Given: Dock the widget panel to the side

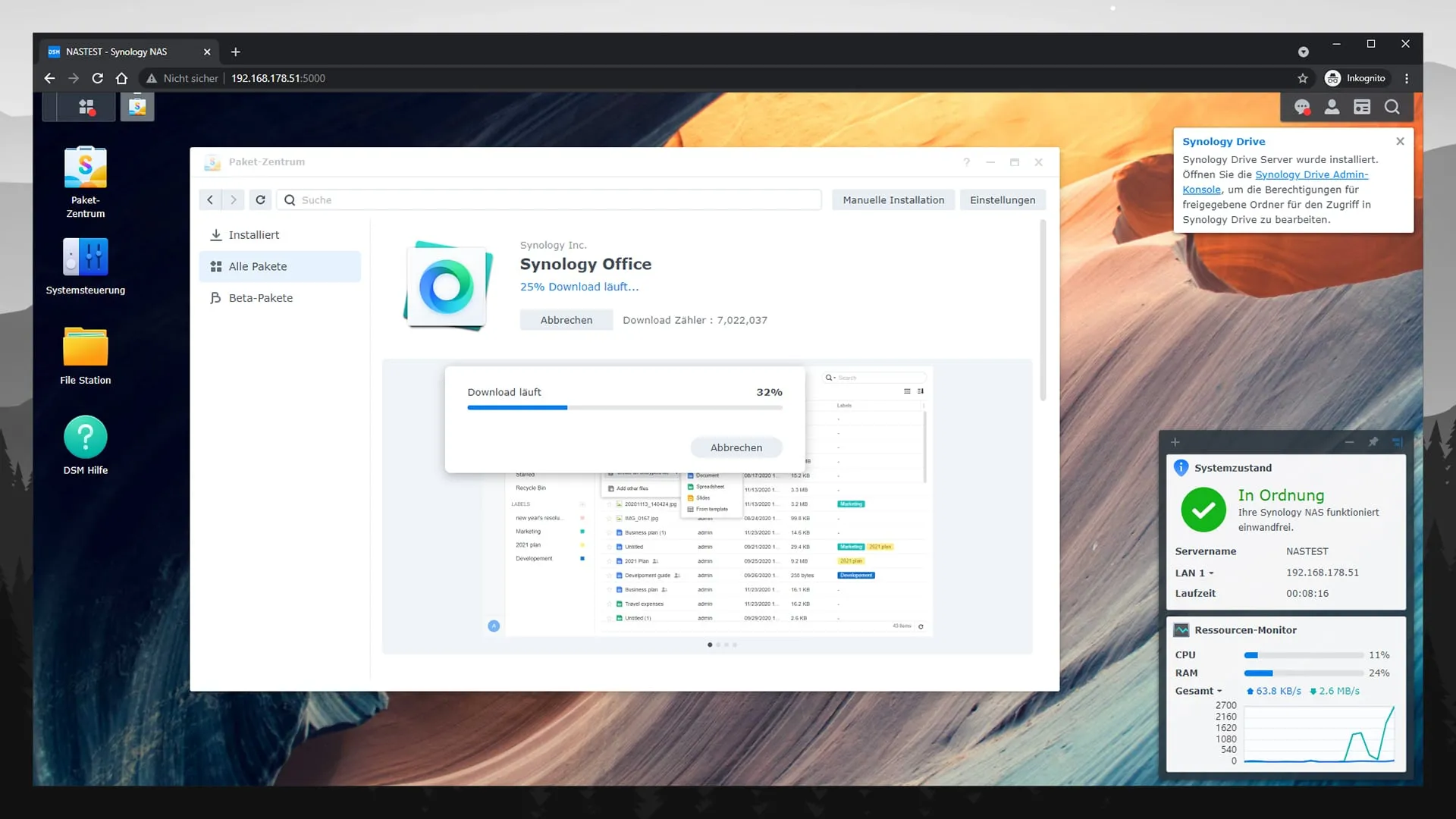Looking at the screenshot, I should pyautogui.click(x=1397, y=442).
